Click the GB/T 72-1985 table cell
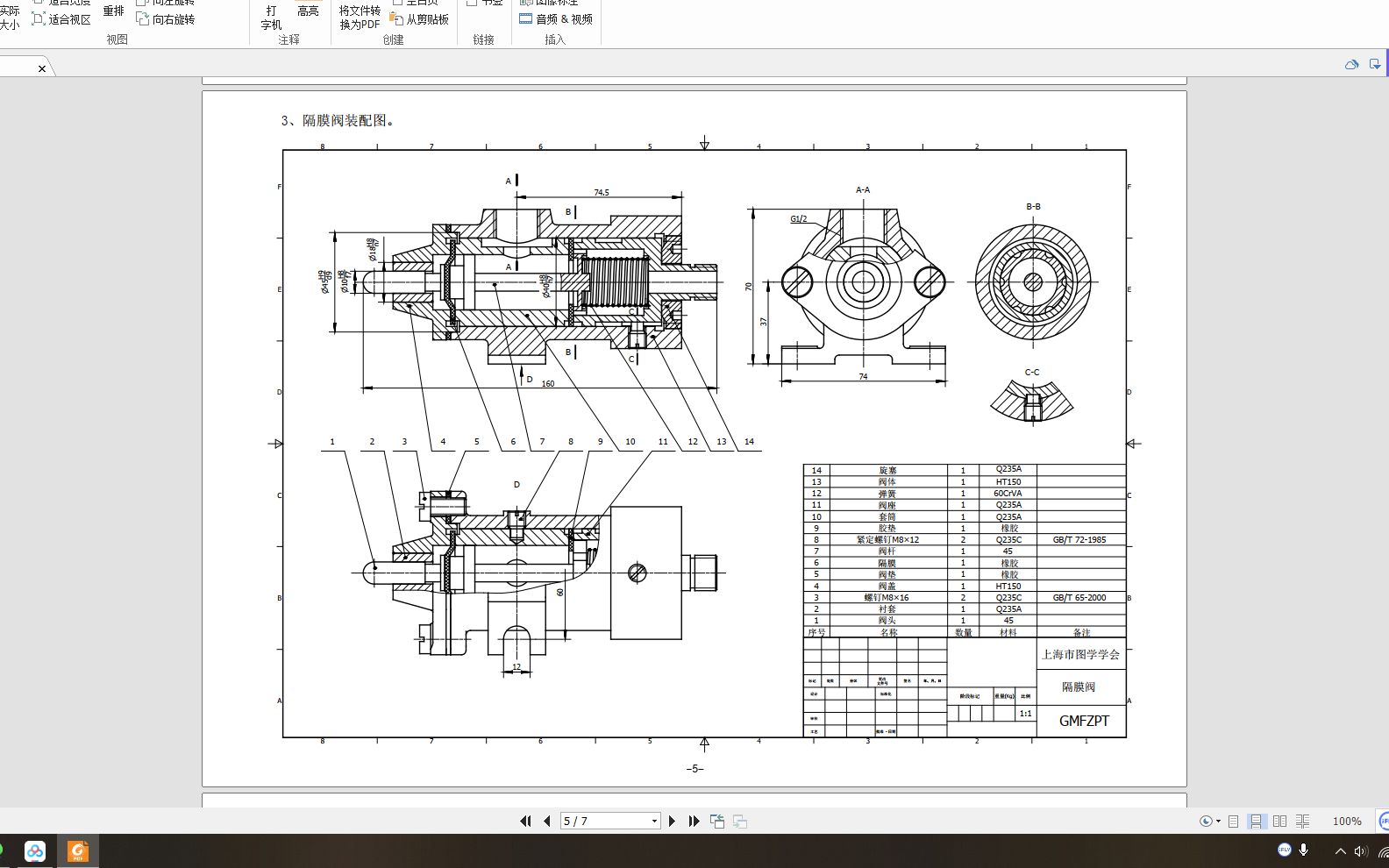The height and width of the screenshot is (868, 1389). pyautogui.click(x=1079, y=539)
